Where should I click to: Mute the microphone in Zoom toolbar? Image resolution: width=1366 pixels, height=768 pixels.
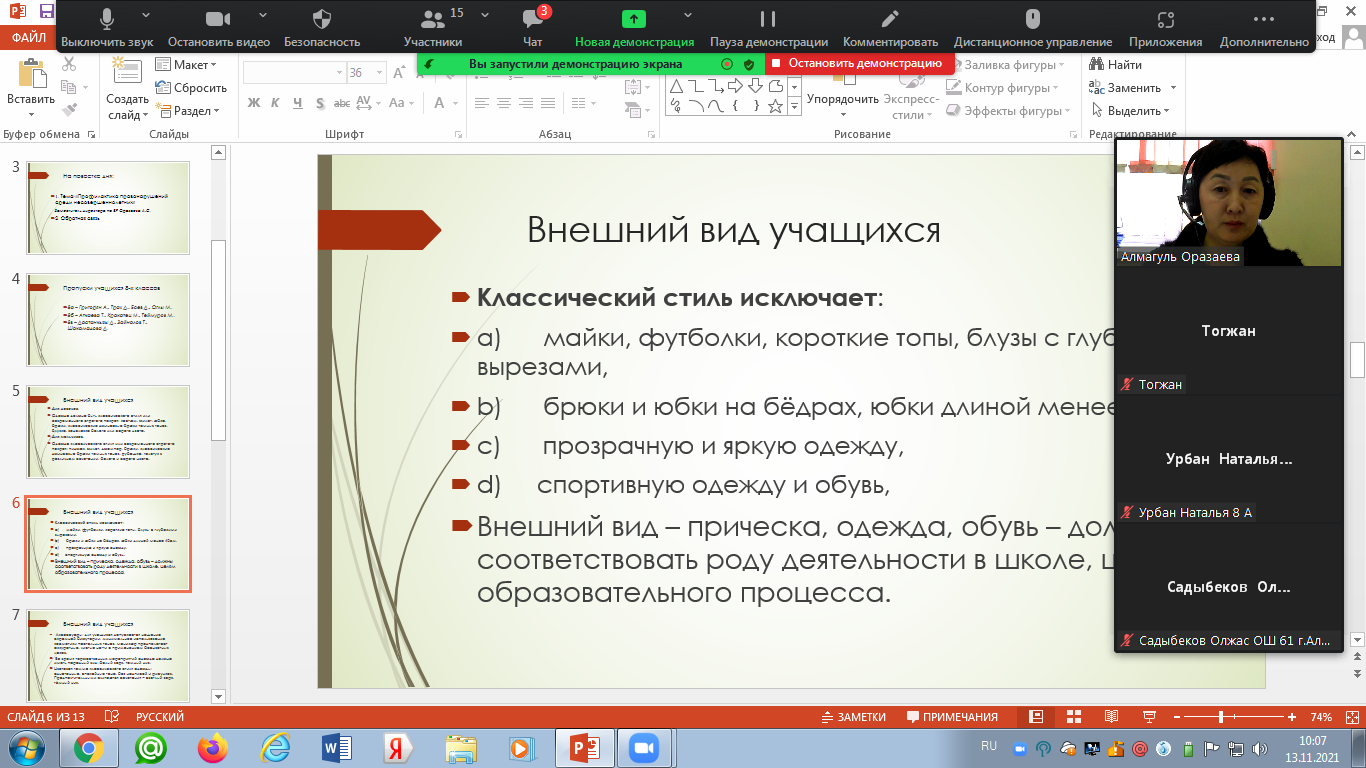click(x=106, y=21)
